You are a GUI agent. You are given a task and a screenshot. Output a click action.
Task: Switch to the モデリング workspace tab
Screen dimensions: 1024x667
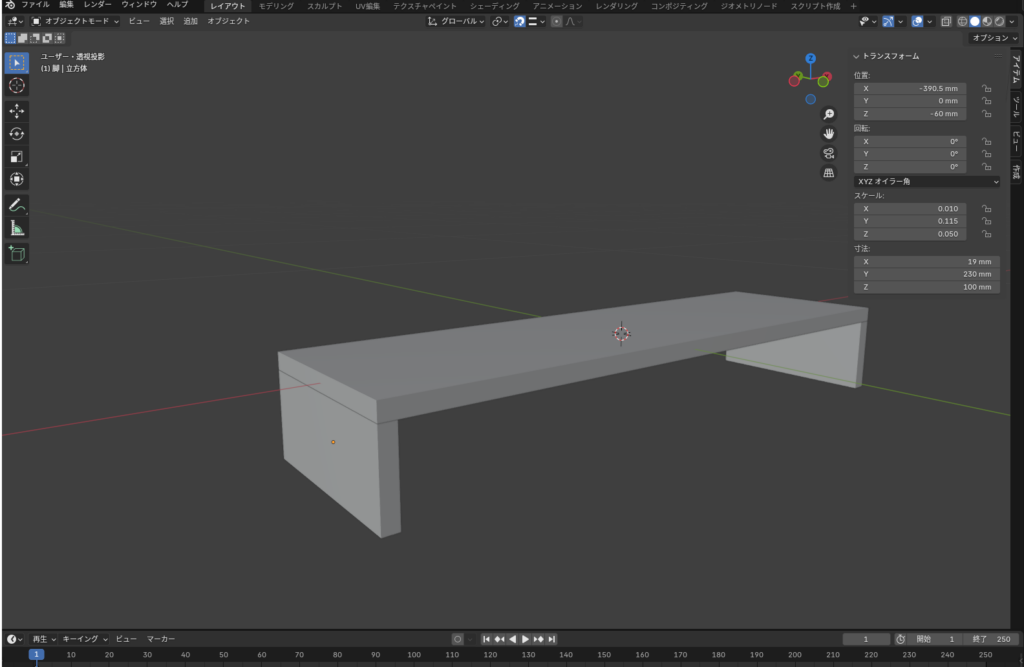[x=276, y=6]
